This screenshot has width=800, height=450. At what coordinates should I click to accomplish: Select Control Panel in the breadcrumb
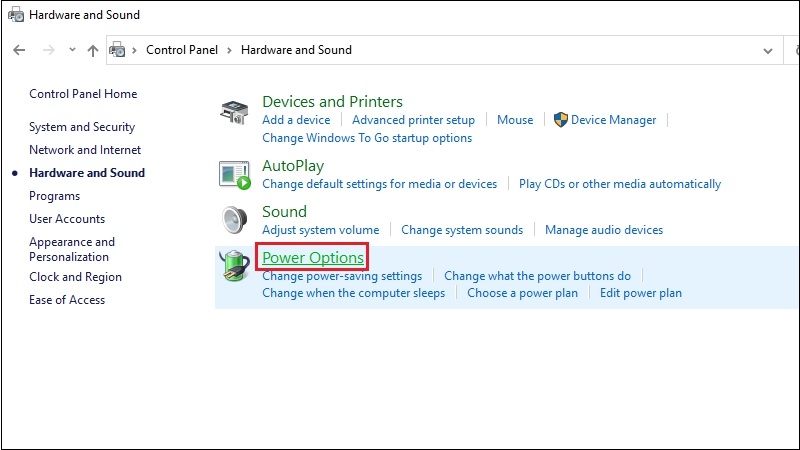coord(182,50)
